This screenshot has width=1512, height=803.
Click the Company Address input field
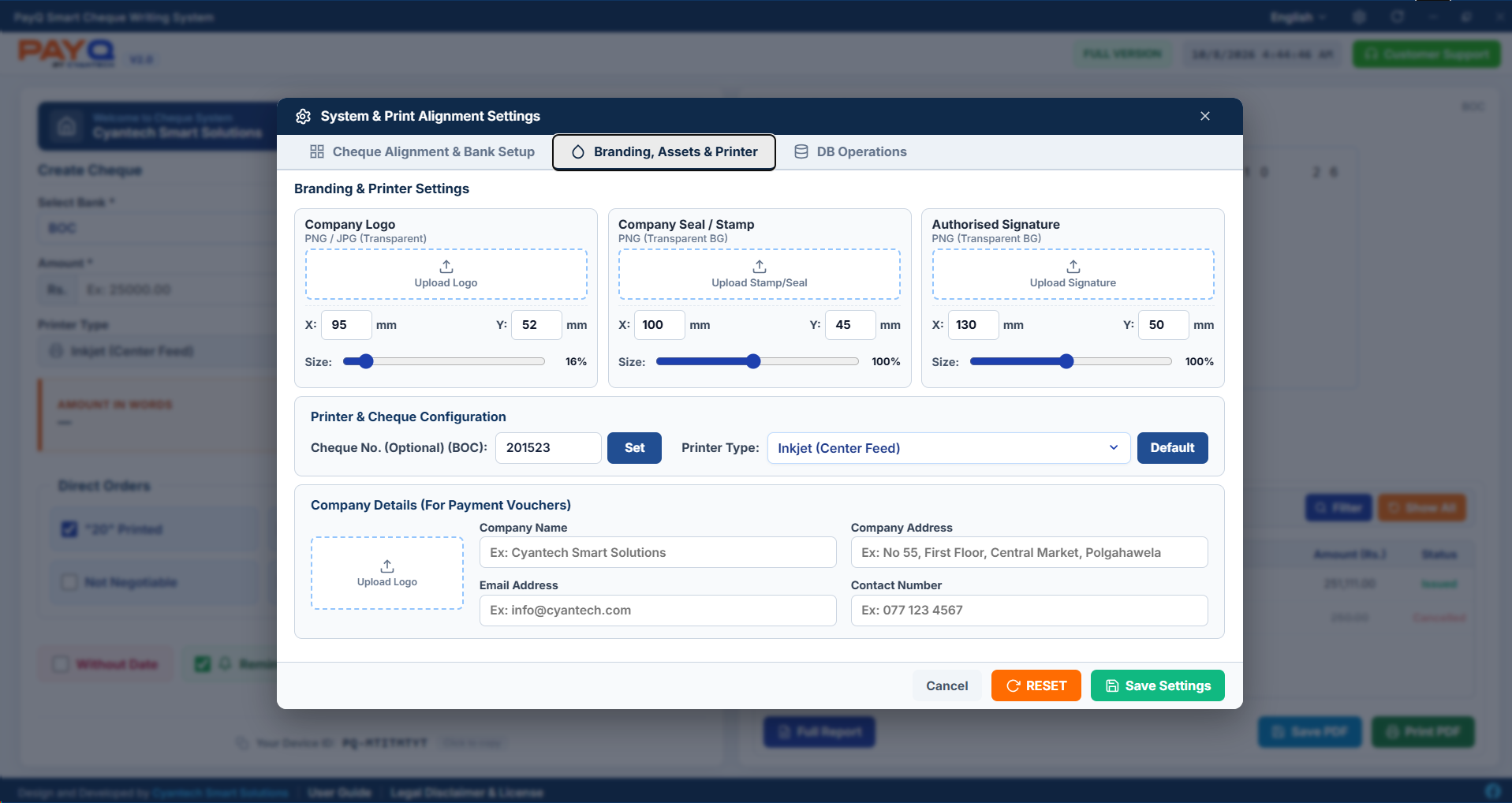coord(1029,552)
